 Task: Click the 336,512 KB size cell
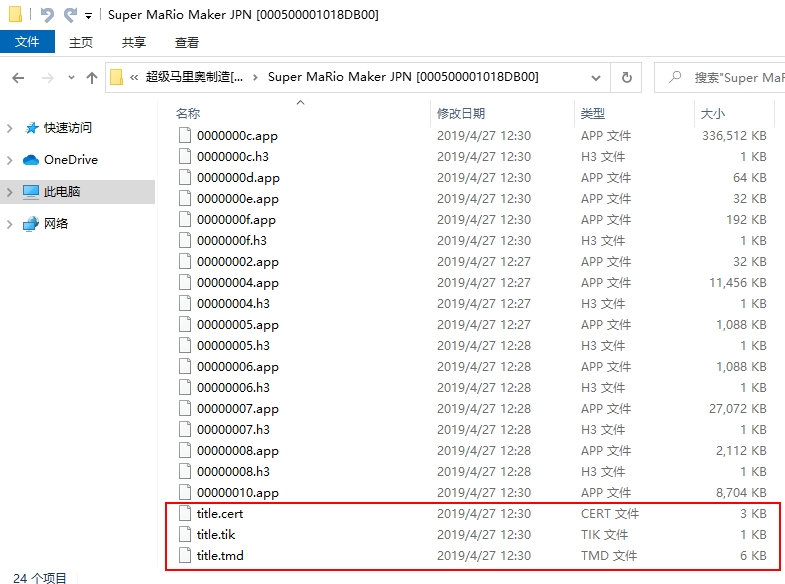[734, 136]
